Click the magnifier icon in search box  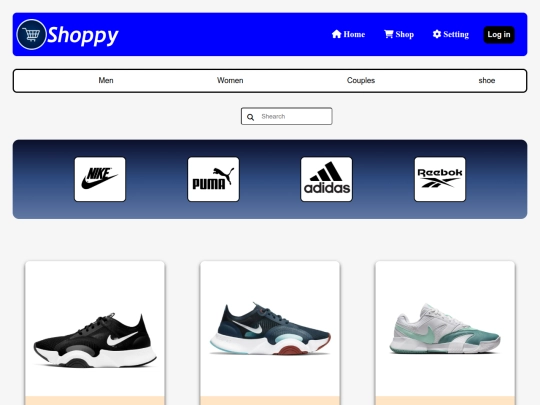coord(250,117)
